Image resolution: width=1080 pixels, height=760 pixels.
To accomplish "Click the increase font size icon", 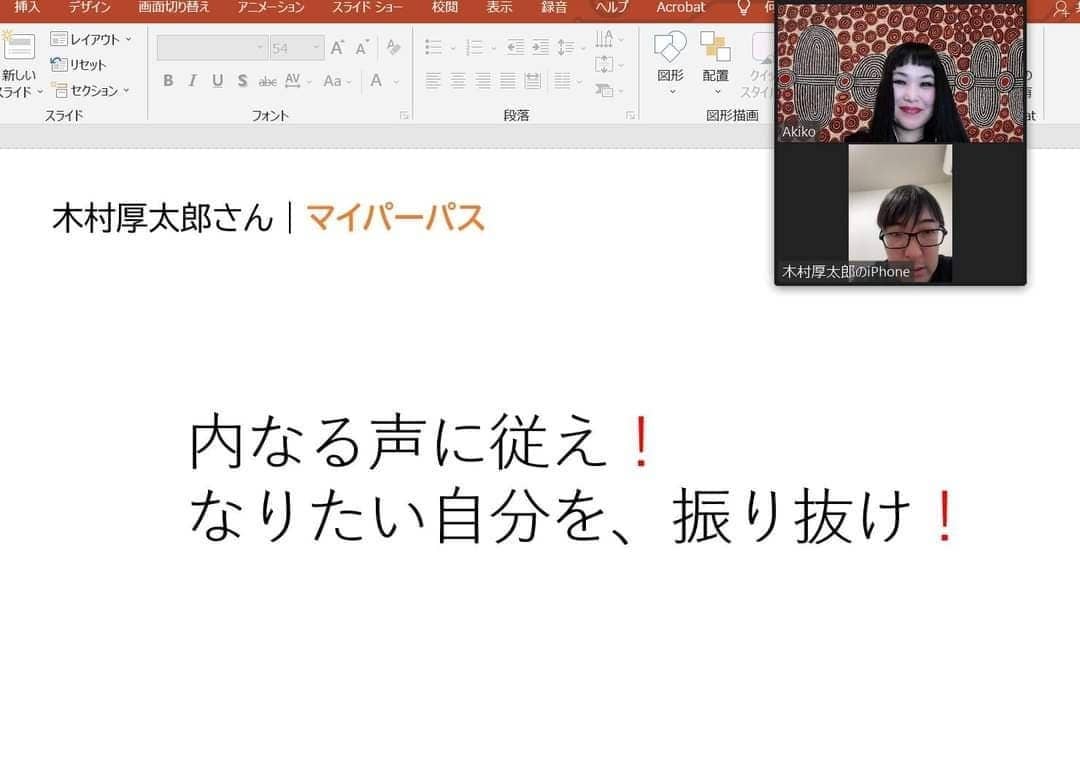I will 337,48.
